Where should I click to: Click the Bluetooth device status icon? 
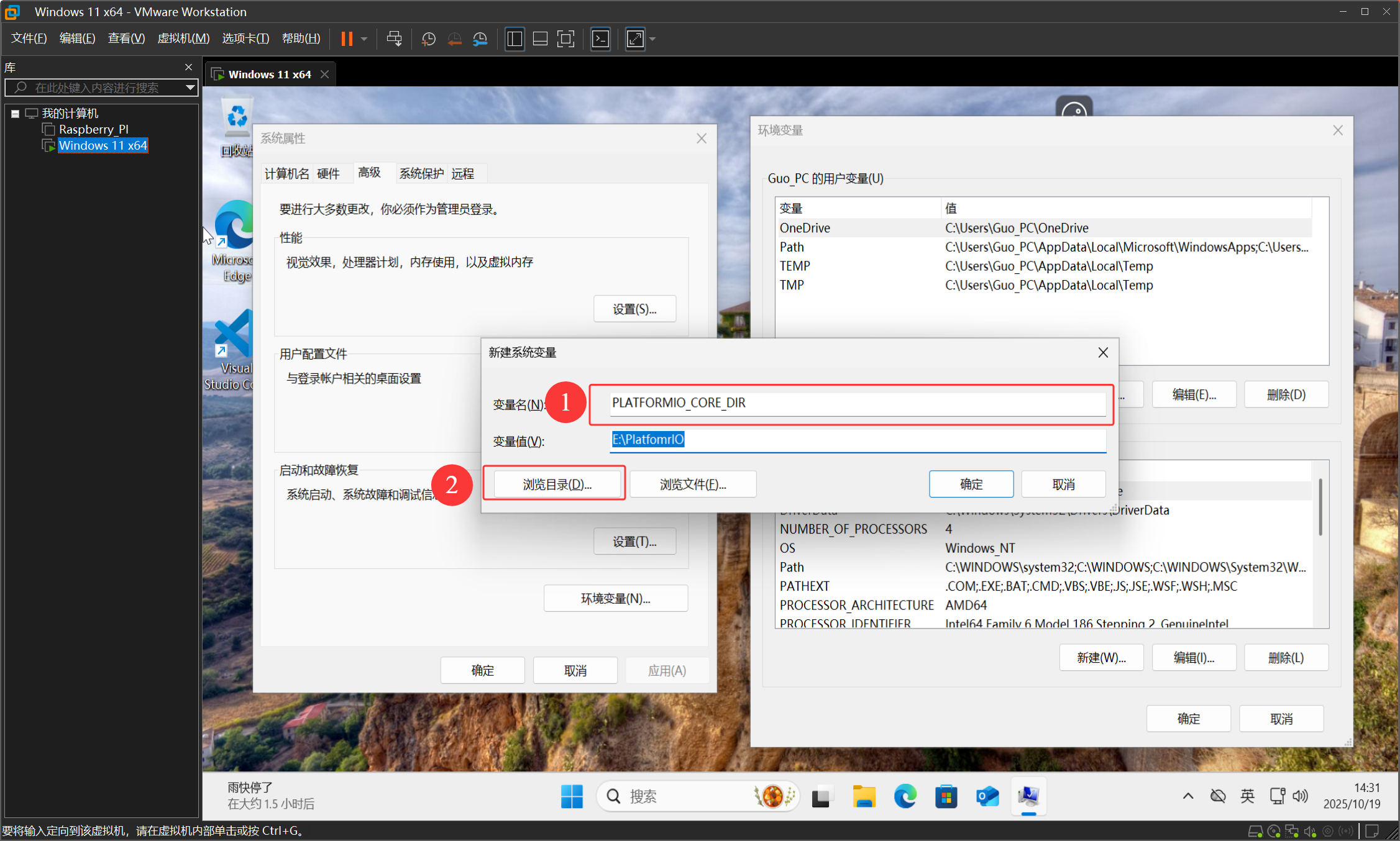click(x=1346, y=831)
